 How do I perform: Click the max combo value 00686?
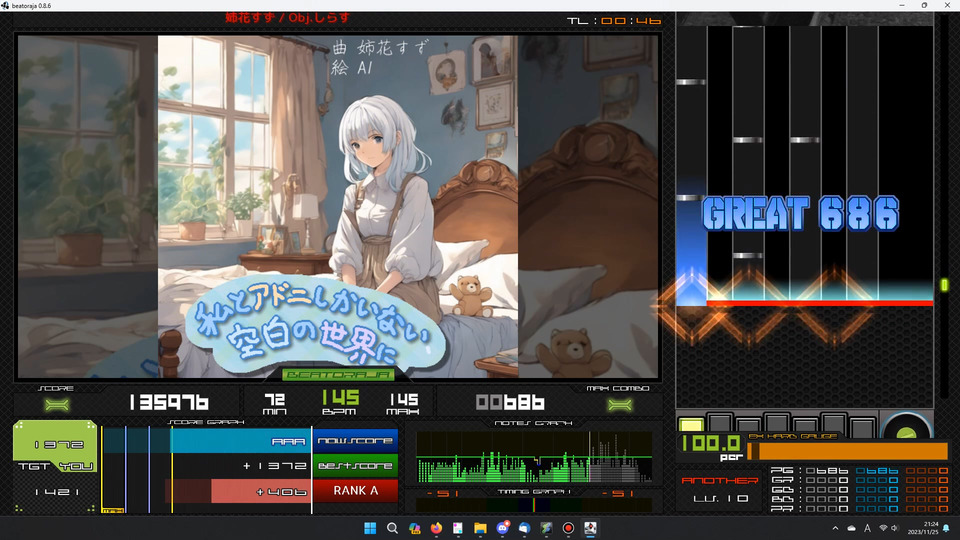pos(509,403)
